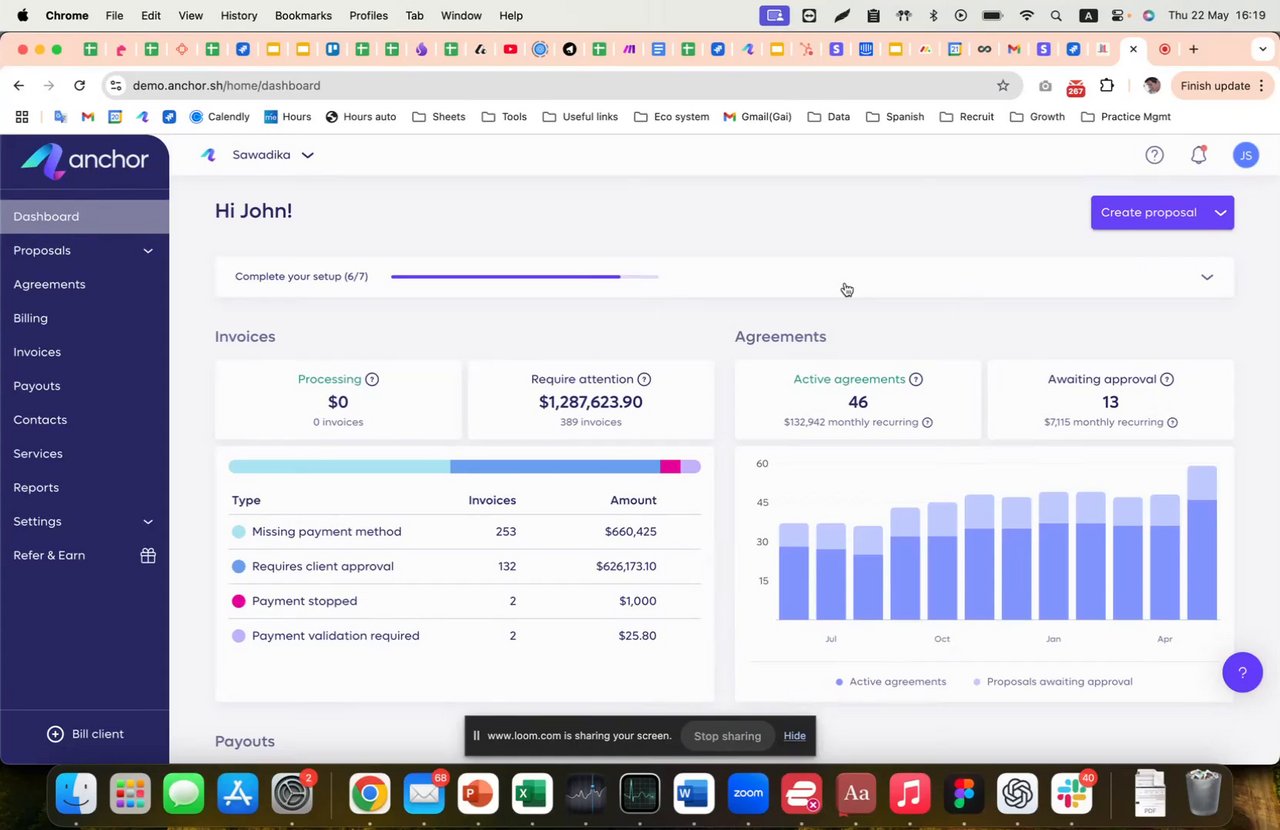The width and height of the screenshot is (1280, 830).
Task: Click info icon beside $132,942 monthly recurring
Action: tap(927, 422)
